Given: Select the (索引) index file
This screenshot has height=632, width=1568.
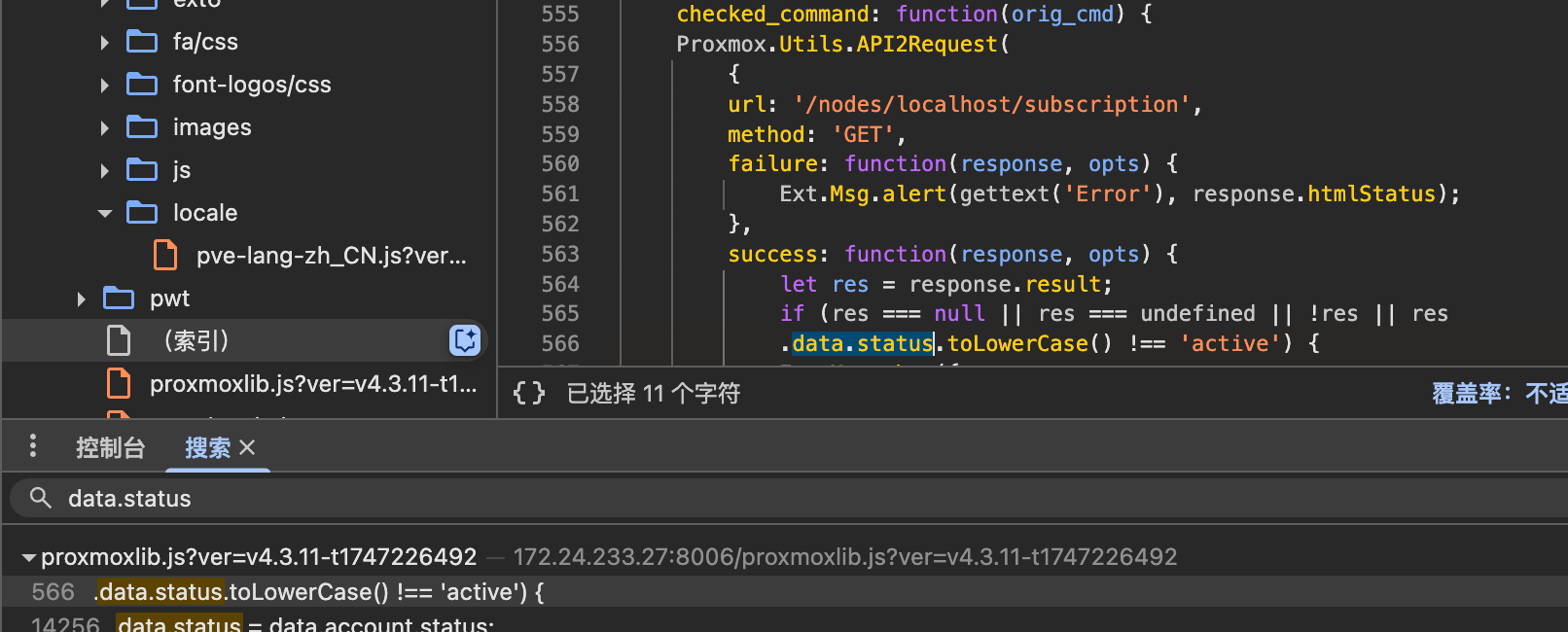Looking at the screenshot, I should (196, 341).
